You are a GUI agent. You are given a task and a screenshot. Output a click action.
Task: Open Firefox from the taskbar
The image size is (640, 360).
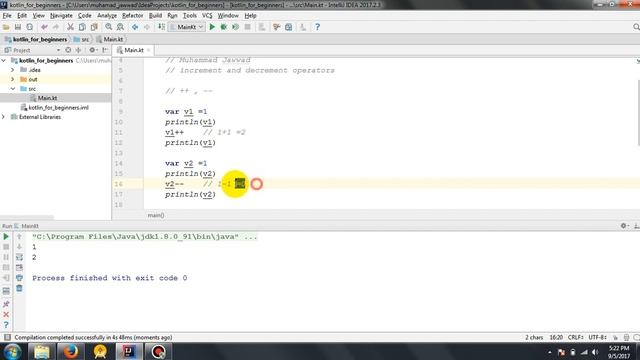point(70,351)
